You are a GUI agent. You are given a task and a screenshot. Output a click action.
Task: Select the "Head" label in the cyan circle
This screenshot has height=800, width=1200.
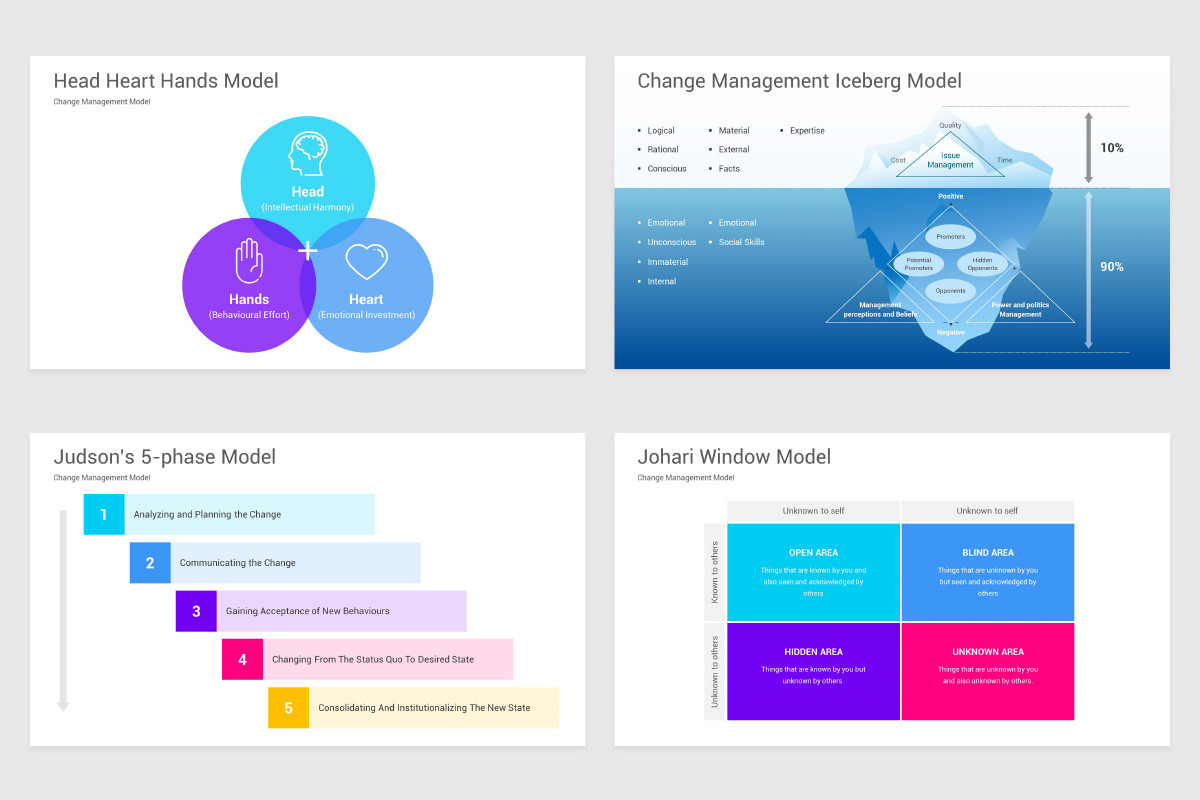[308, 191]
